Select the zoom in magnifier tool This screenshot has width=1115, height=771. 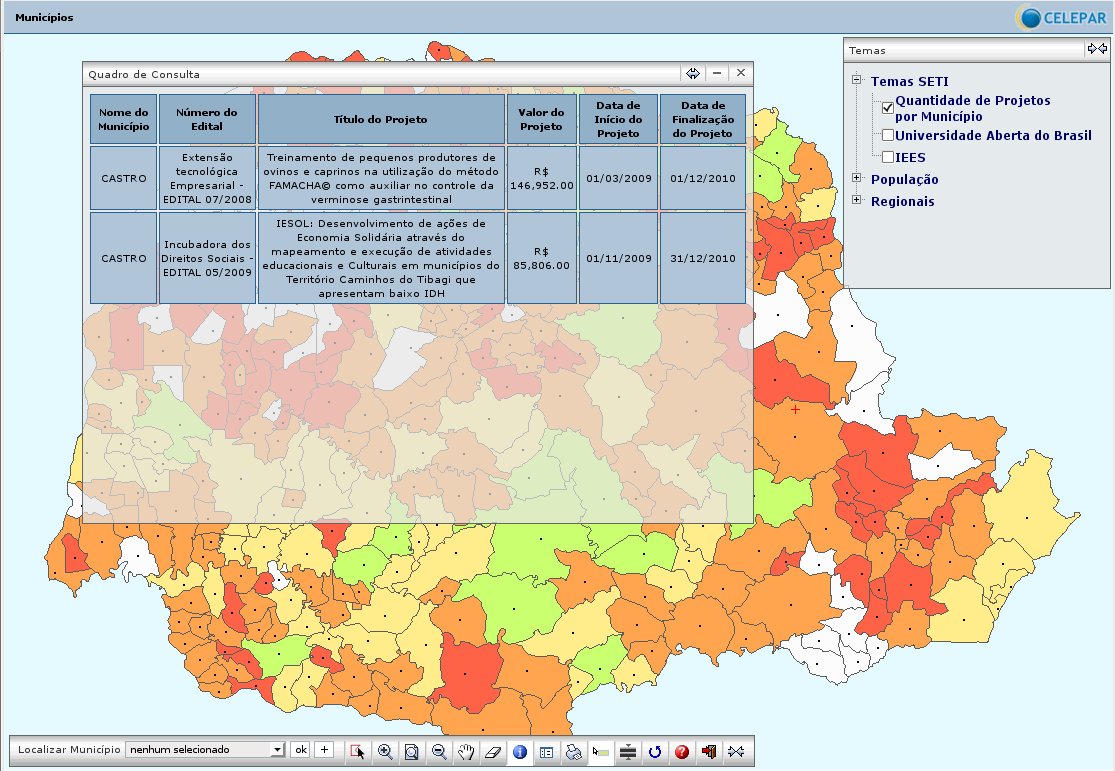click(385, 751)
